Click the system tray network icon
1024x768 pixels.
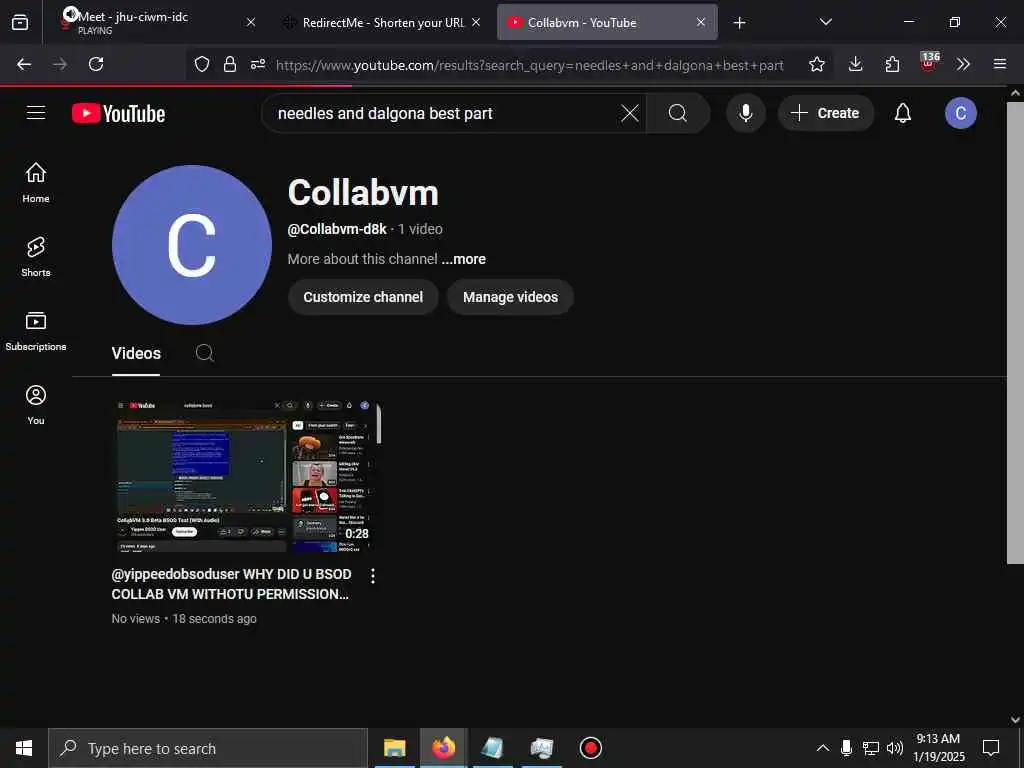coord(871,748)
